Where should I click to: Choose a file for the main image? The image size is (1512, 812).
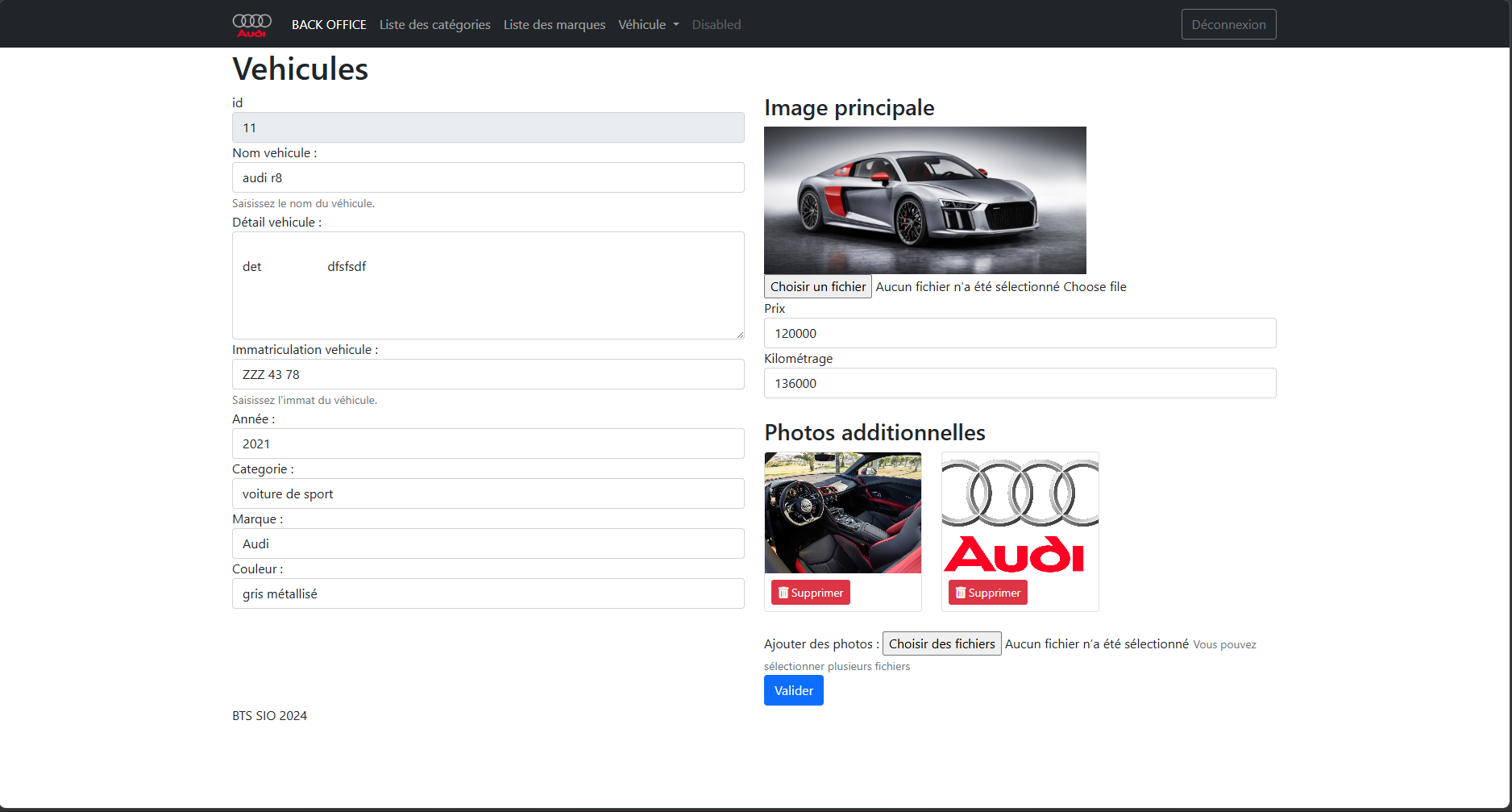pyautogui.click(x=818, y=286)
